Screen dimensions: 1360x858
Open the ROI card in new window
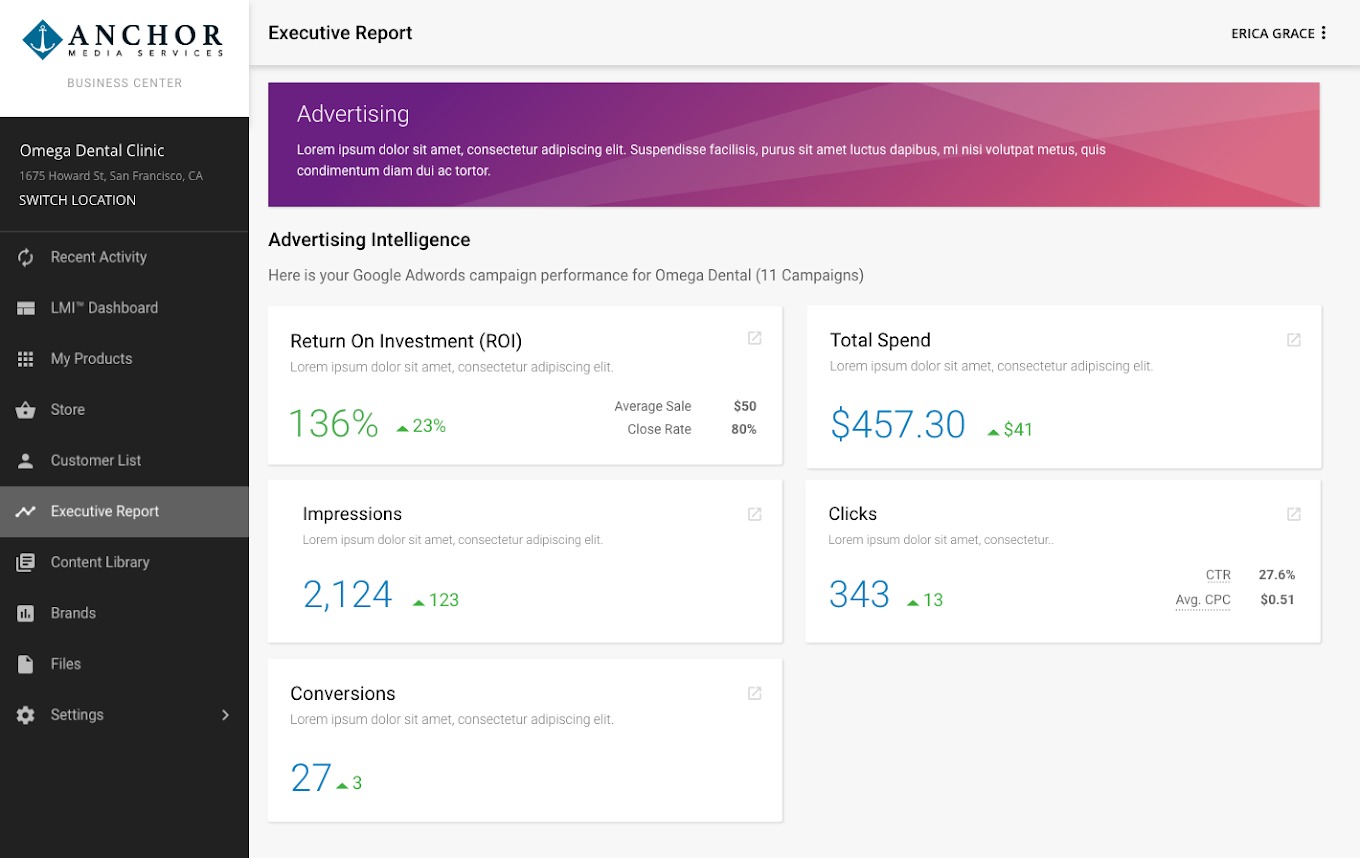point(755,338)
